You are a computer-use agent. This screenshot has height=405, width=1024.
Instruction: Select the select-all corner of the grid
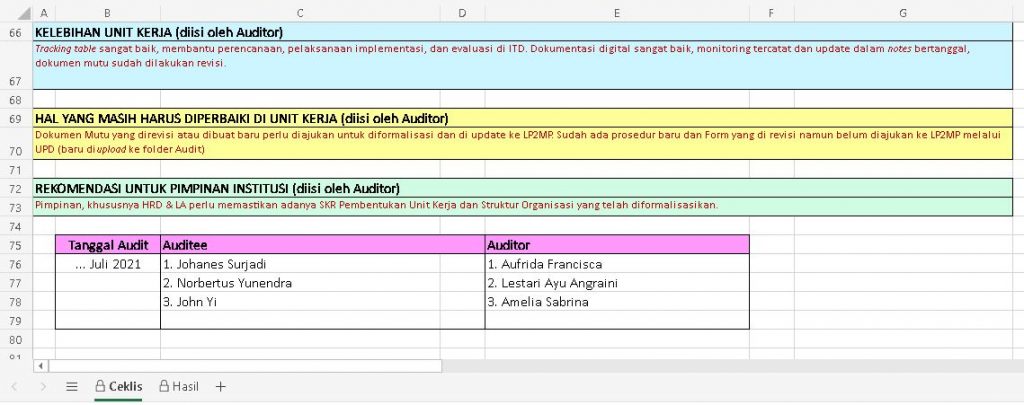click(x=15, y=12)
